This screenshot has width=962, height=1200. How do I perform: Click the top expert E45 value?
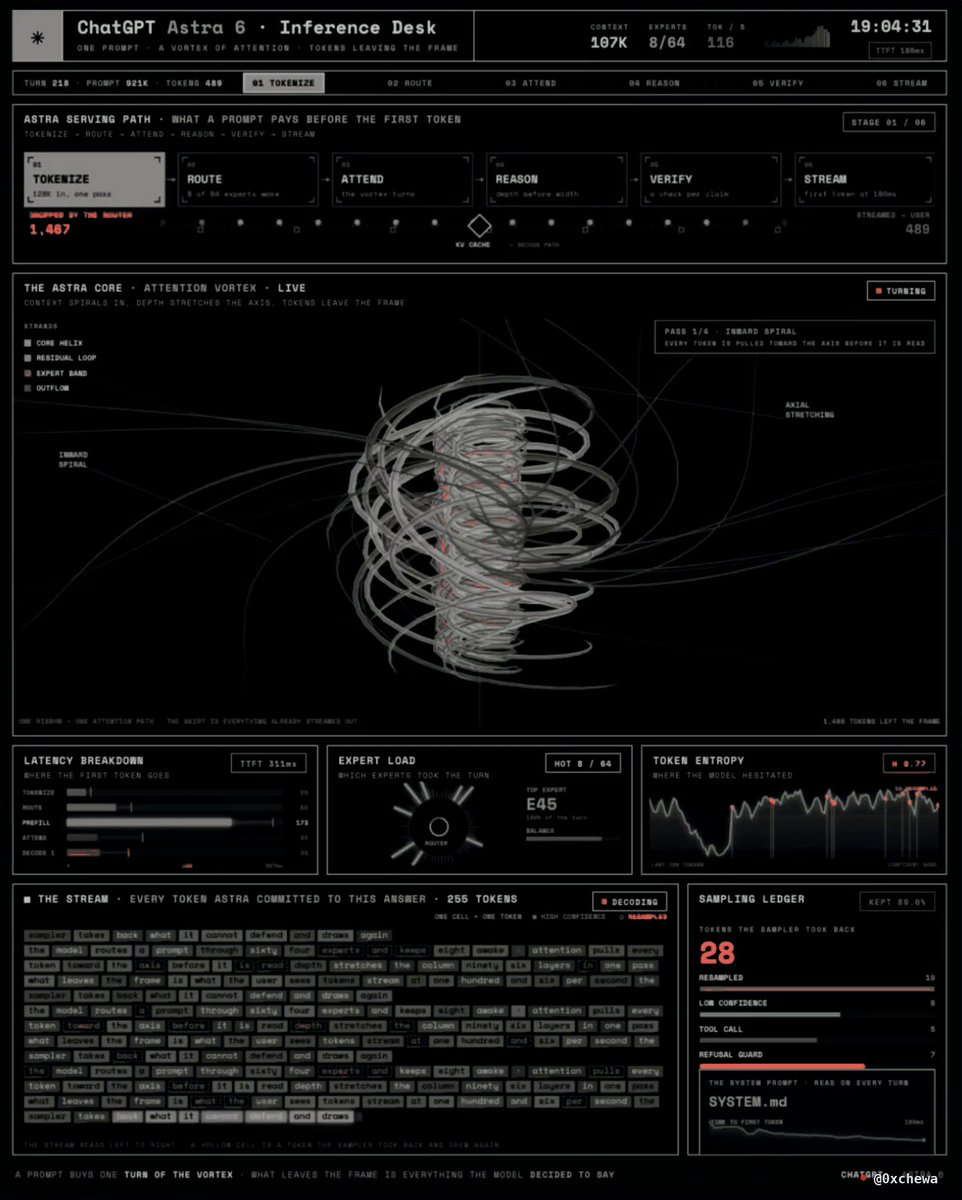[543, 802]
